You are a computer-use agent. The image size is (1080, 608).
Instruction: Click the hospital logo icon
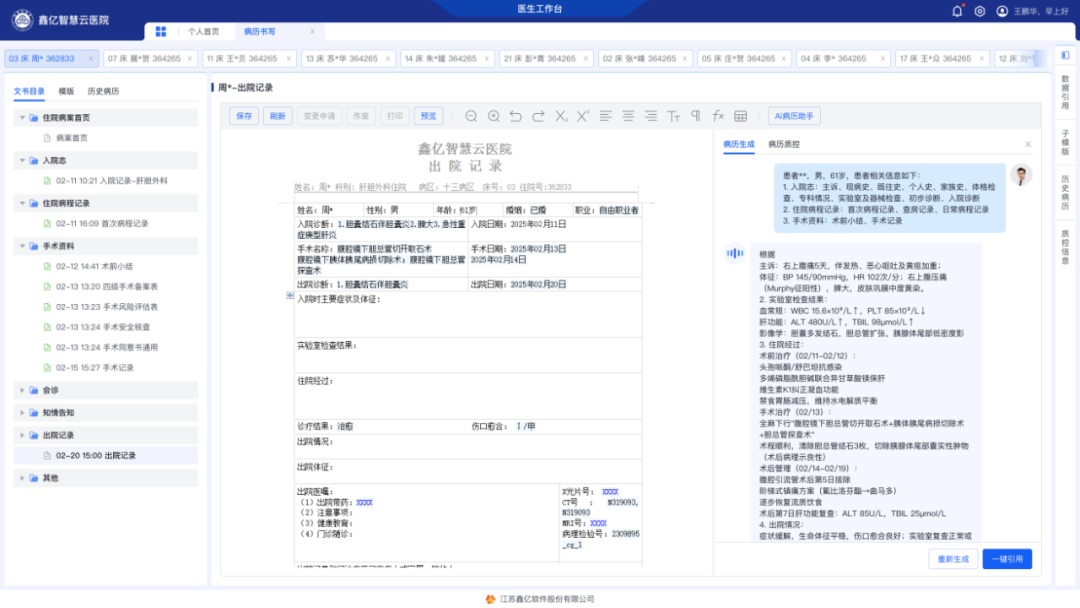(22, 20)
